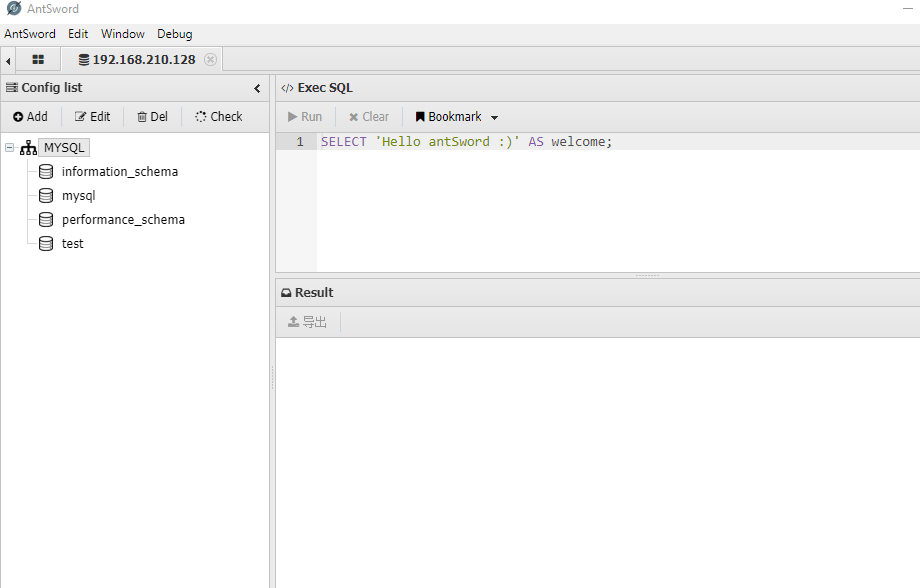Screen dimensions: 920x588
Task: Open the Window menu
Action: coord(123,34)
